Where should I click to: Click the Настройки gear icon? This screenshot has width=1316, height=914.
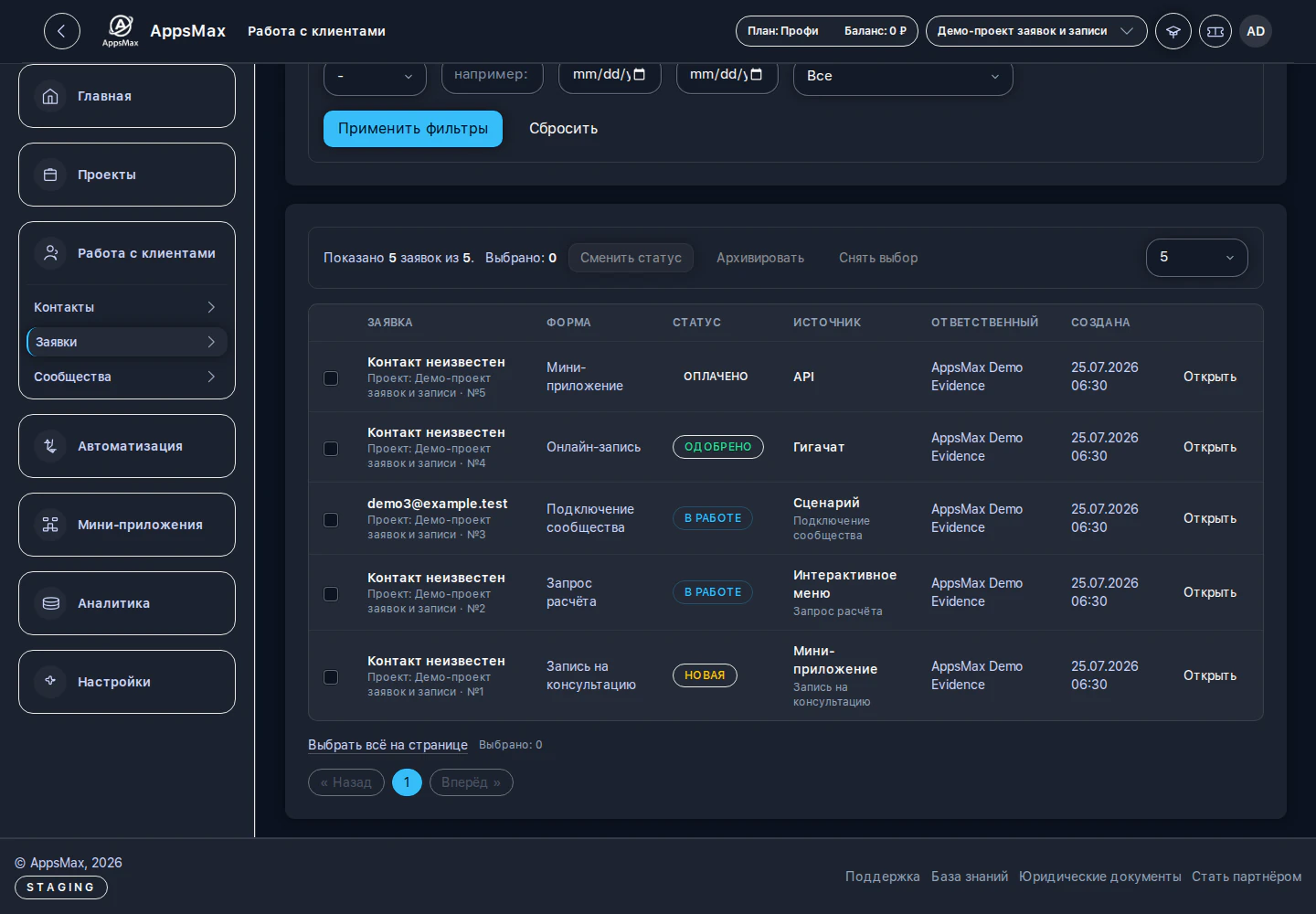point(50,682)
